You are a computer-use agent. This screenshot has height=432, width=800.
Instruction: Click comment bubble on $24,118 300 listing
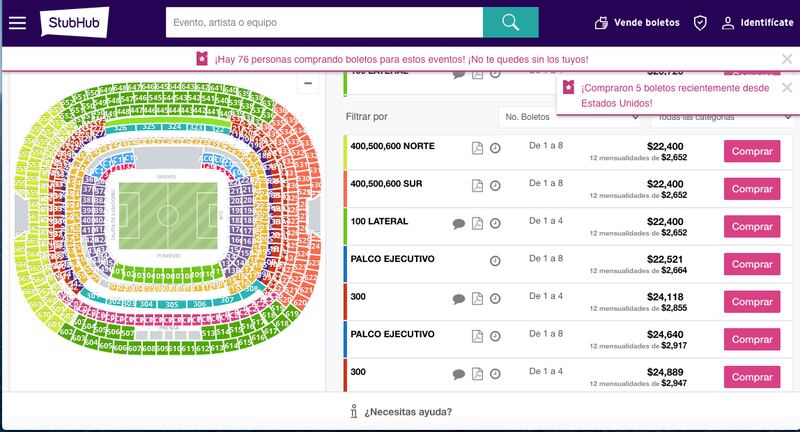(459, 299)
